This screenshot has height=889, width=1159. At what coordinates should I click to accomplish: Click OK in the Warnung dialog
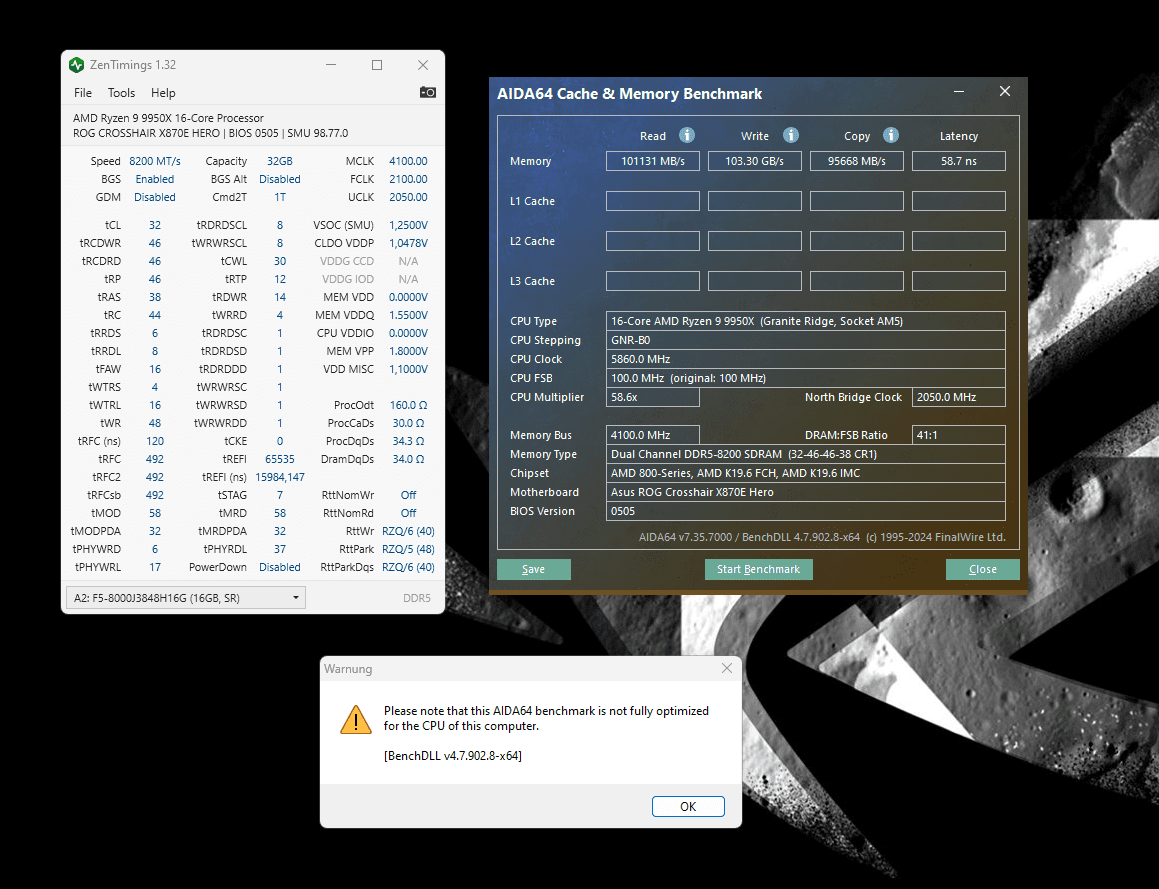click(x=688, y=806)
